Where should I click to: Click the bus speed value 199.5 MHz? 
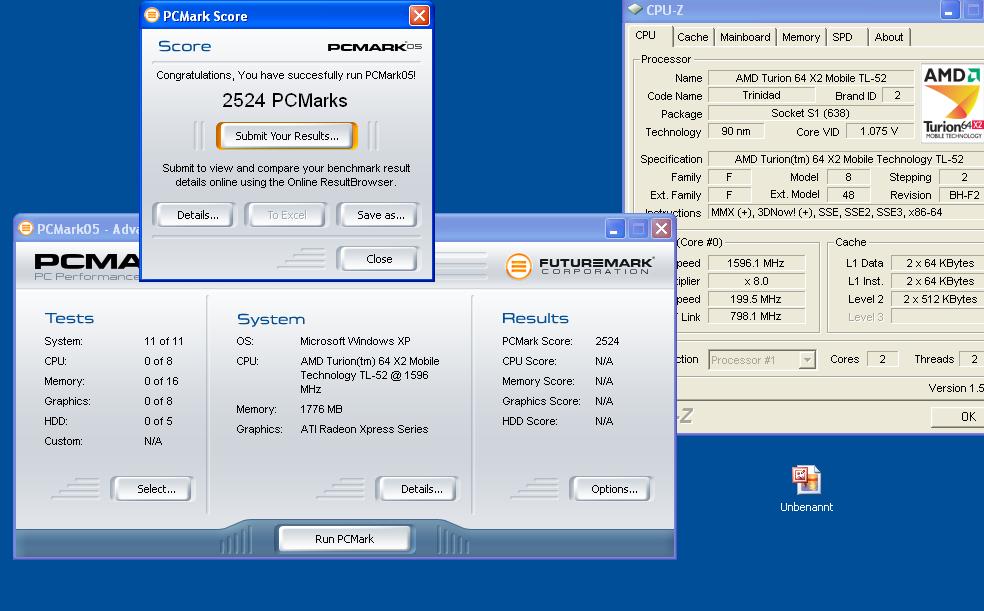pos(756,299)
